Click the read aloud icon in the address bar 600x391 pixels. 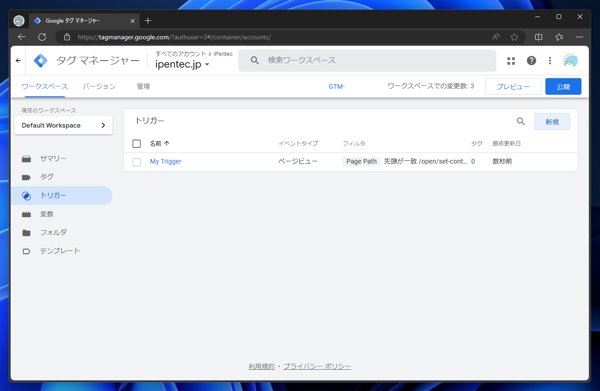(496, 37)
